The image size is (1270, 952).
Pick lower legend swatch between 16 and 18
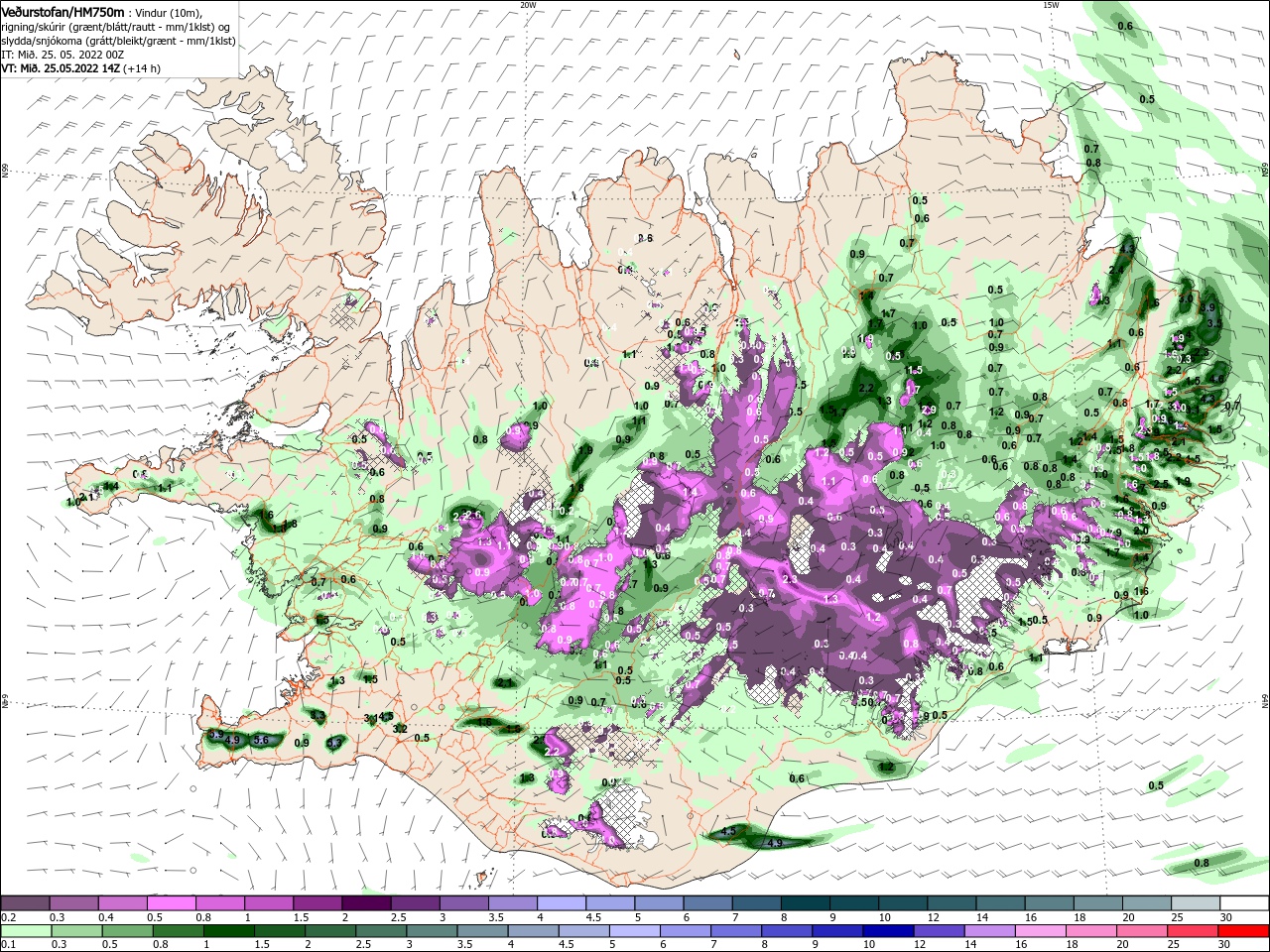coord(1041,931)
